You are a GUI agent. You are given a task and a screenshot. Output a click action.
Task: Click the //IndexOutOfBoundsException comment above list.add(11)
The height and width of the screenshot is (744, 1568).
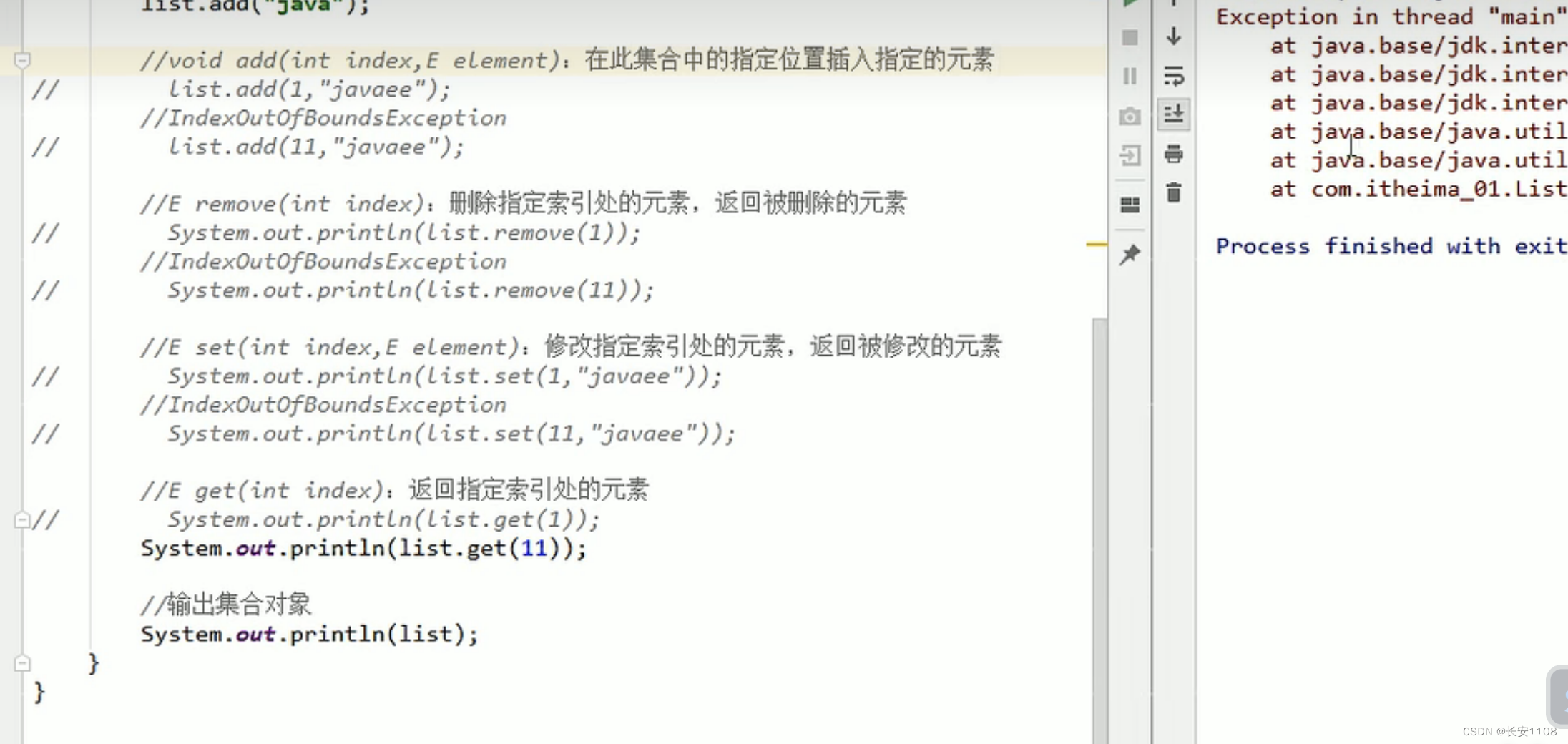click(323, 118)
